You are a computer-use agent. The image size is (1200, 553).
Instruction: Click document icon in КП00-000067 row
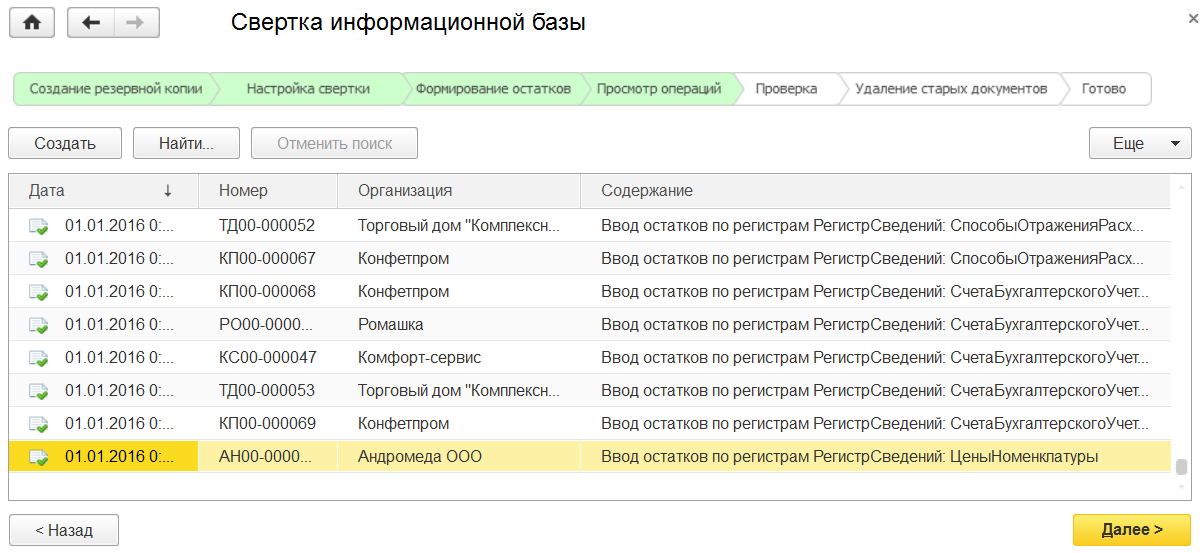(x=39, y=259)
